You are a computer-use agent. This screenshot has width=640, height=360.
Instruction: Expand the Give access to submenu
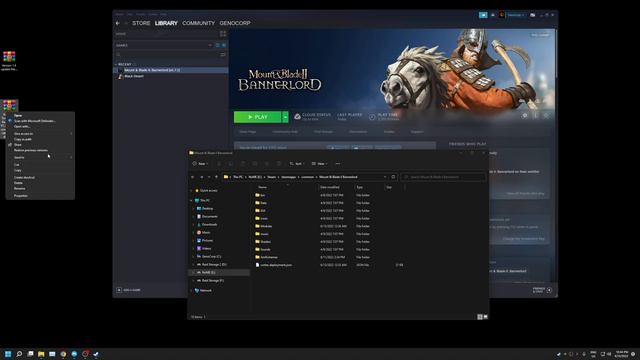coord(40,133)
